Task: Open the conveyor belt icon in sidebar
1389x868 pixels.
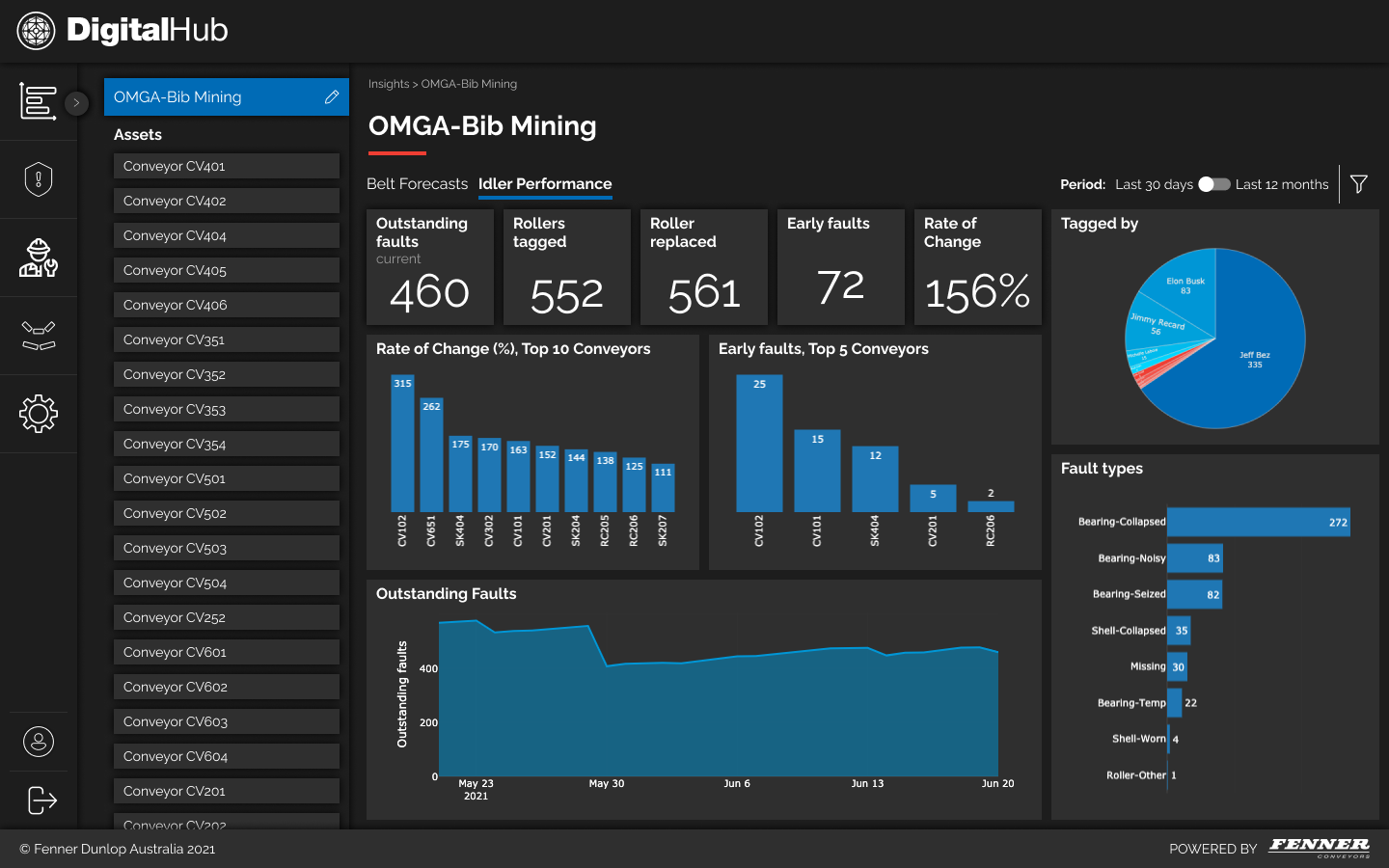Action: tap(38, 336)
